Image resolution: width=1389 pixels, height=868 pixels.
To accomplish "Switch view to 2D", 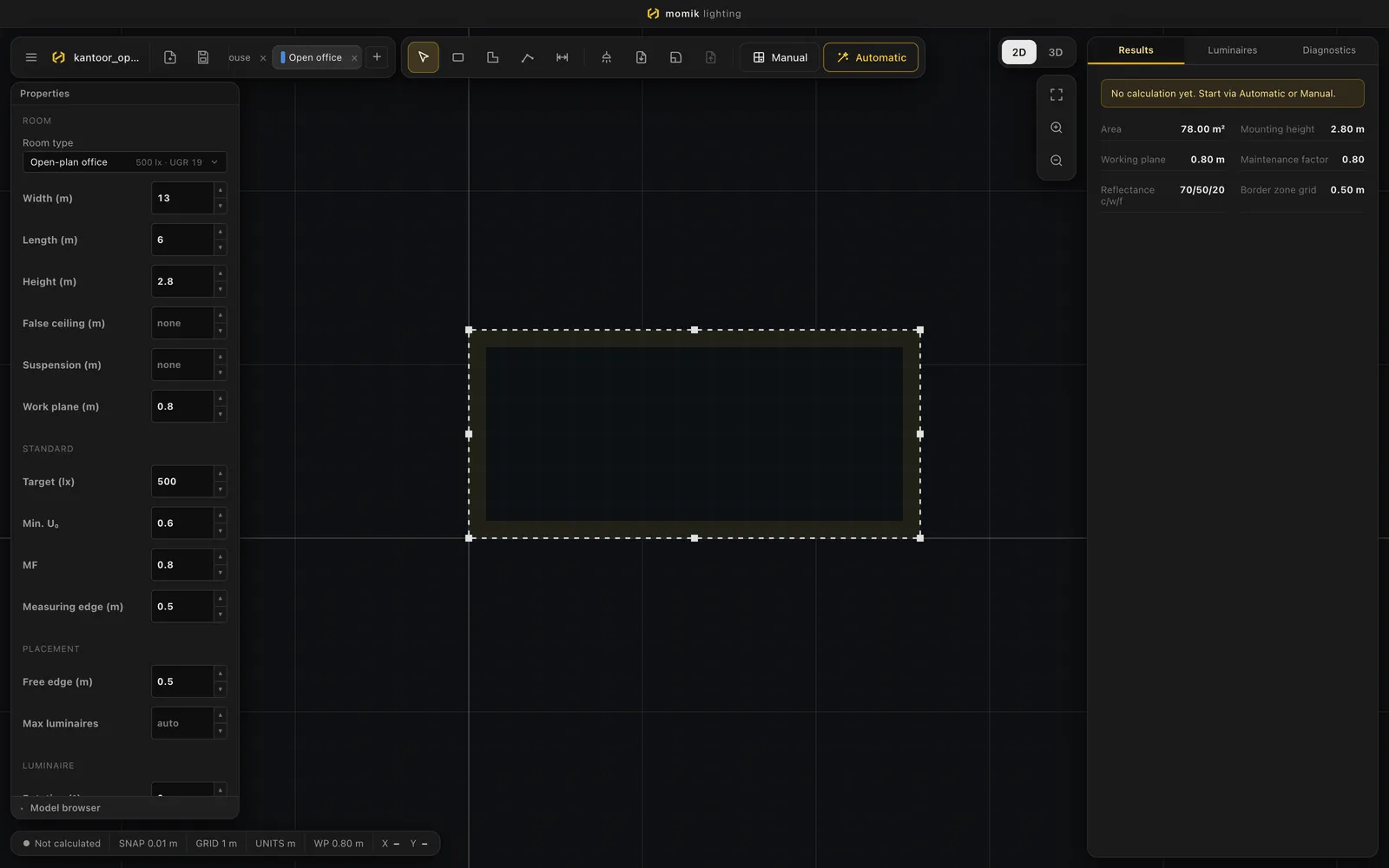I will 1019,52.
